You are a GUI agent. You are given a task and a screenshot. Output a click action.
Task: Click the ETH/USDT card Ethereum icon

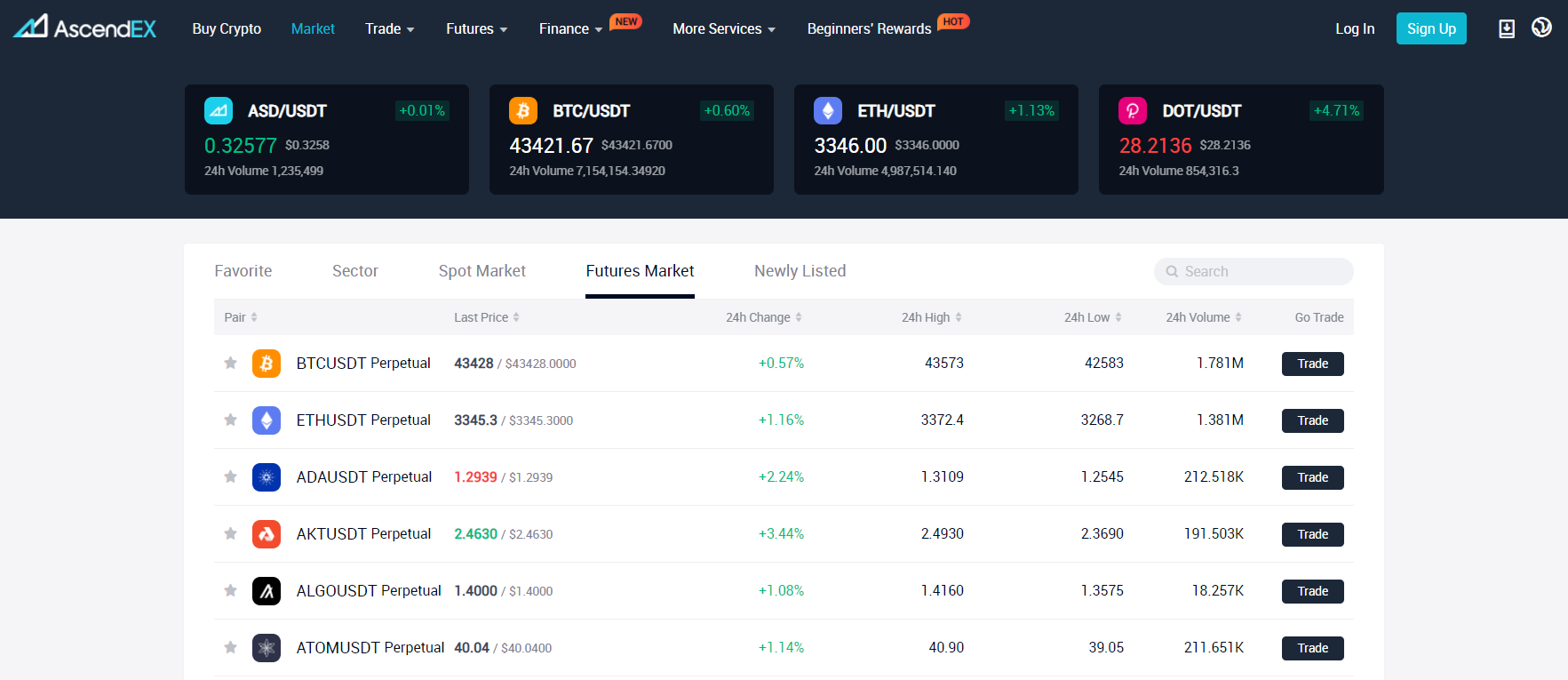coord(828,111)
